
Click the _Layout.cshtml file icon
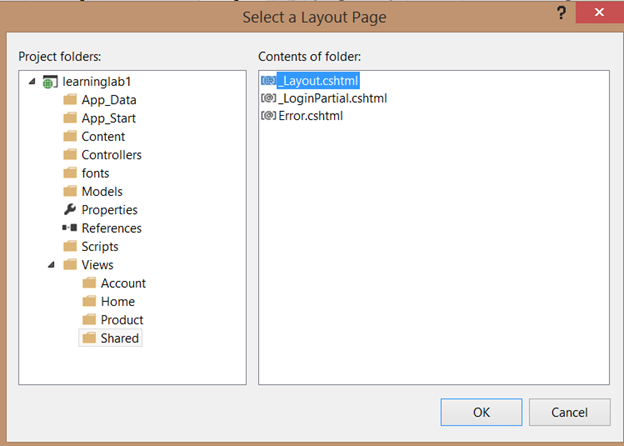tap(268, 80)
